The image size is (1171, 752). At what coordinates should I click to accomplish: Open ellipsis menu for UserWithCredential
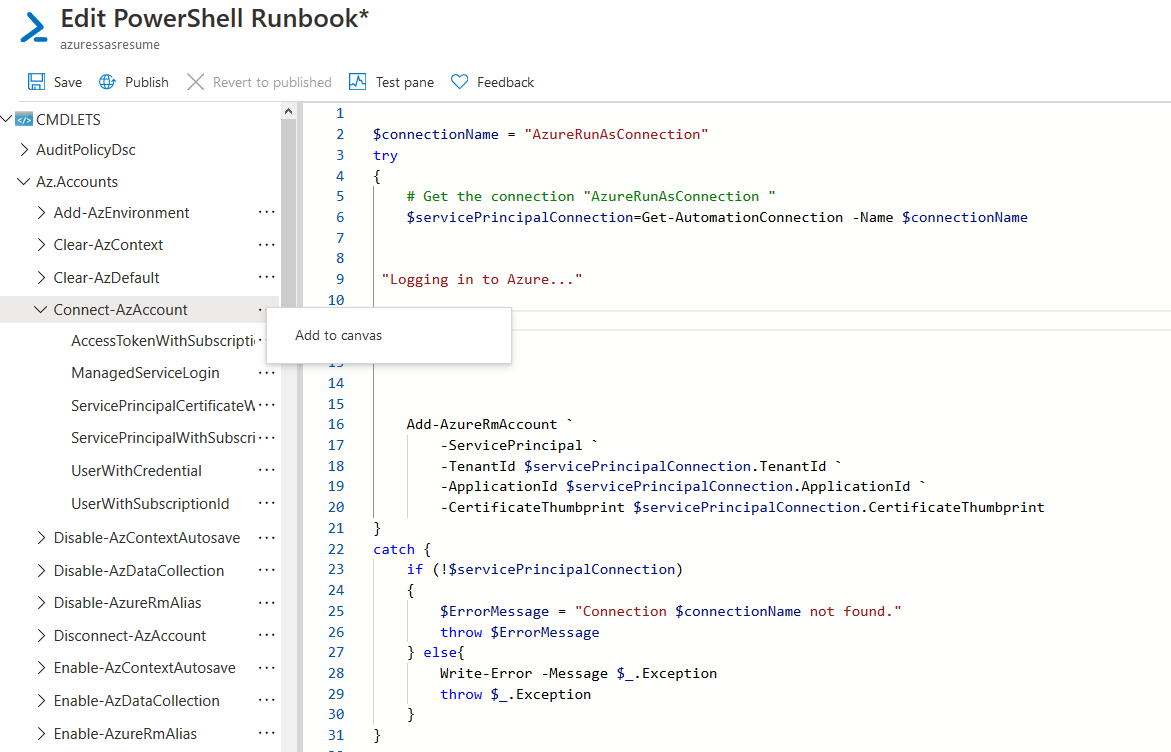click(x=266, y=471)
